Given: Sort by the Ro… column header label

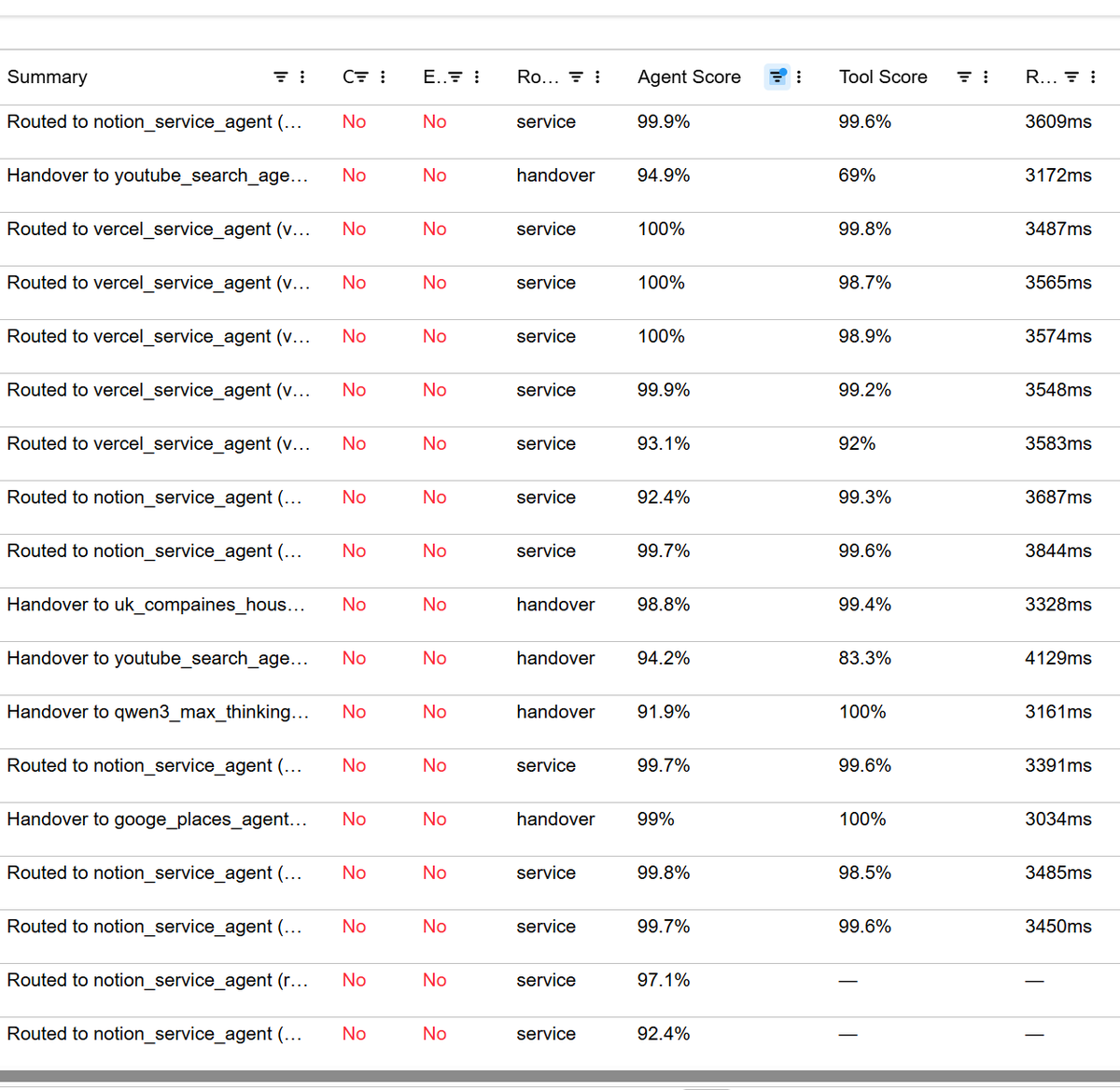Looking at the screenshot, I should tap(538, 77).
